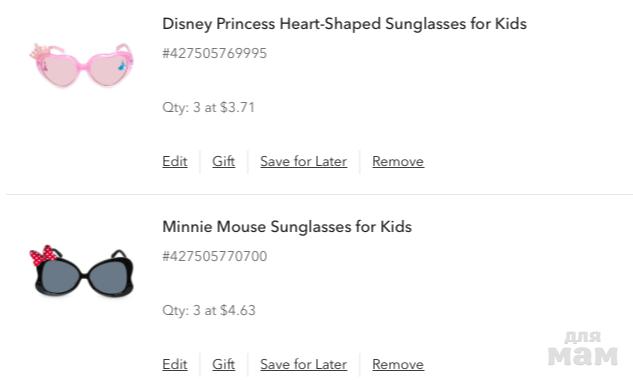Save Minnie Mouse Sunglasses for later
This screenshot has height=380, width=633.
click(304, 364)
